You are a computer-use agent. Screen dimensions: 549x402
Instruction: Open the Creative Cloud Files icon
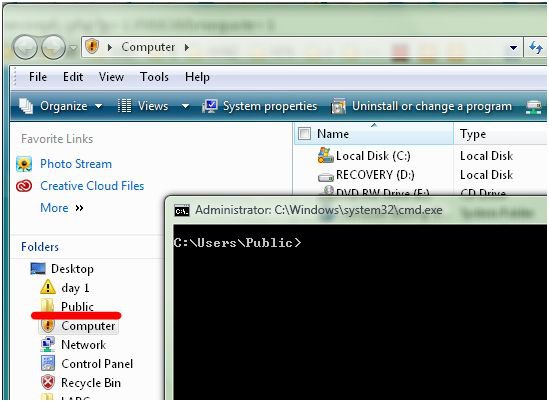[x=24, y=186]
